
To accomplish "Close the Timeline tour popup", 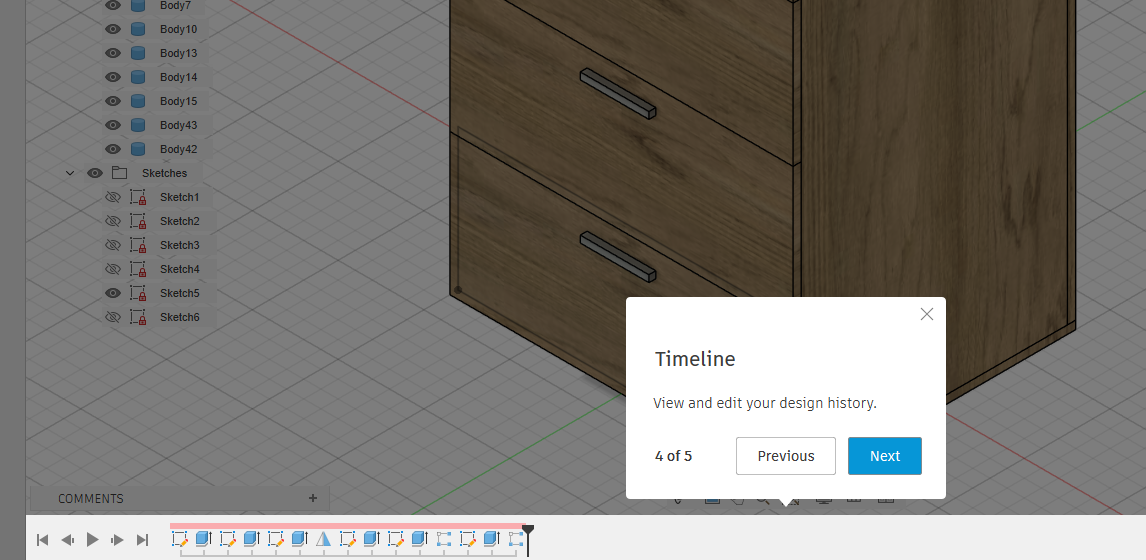I will pos(927,314).
